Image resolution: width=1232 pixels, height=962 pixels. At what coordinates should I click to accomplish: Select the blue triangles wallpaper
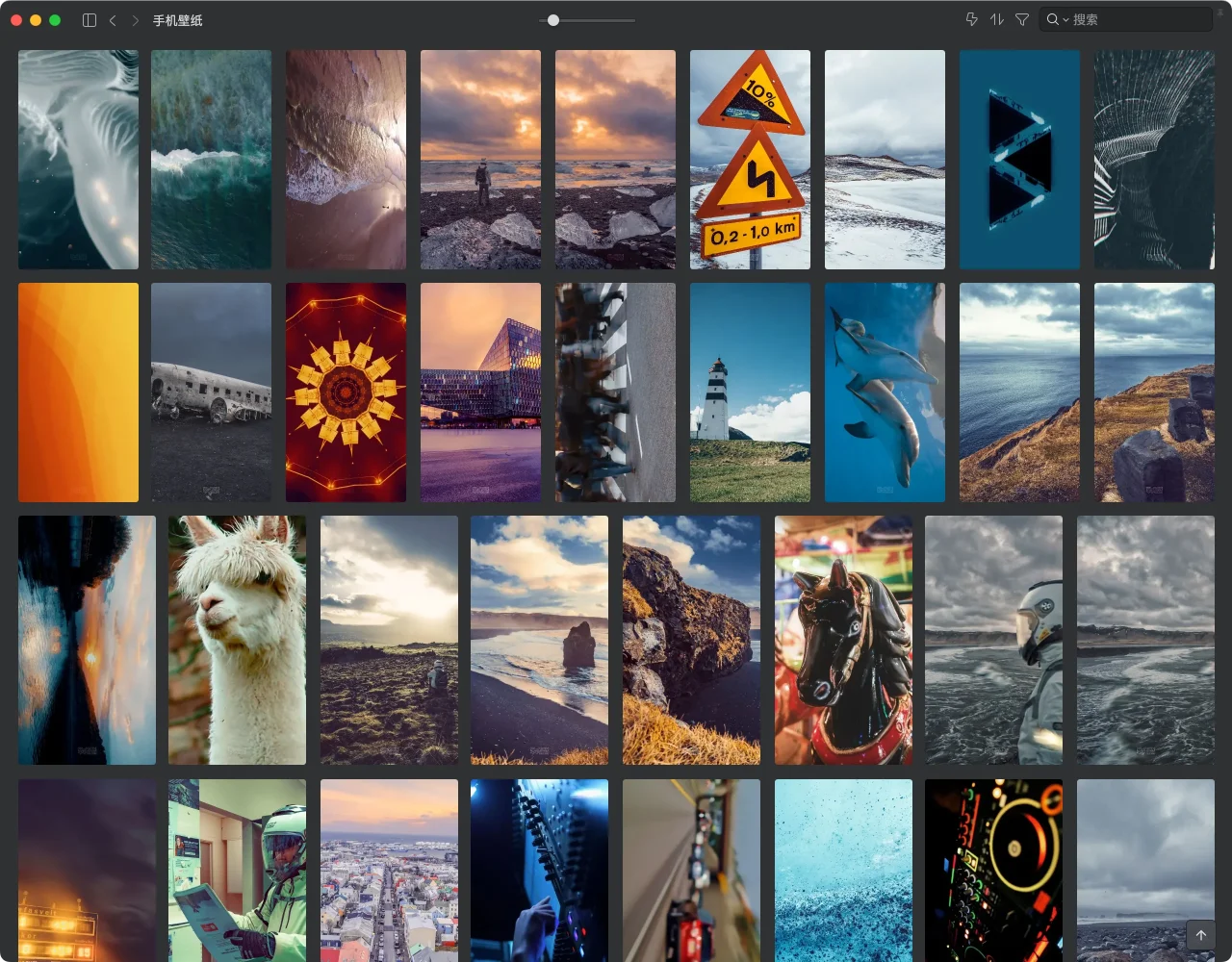1019,160
